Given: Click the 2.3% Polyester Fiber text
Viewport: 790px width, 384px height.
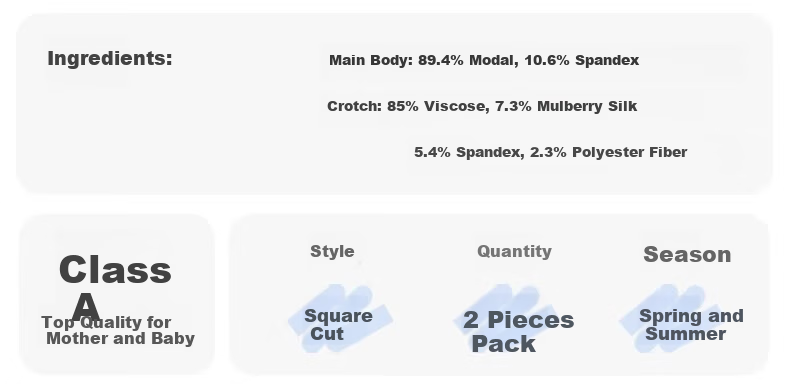Looking at the screenshot, I should point(608,152).
